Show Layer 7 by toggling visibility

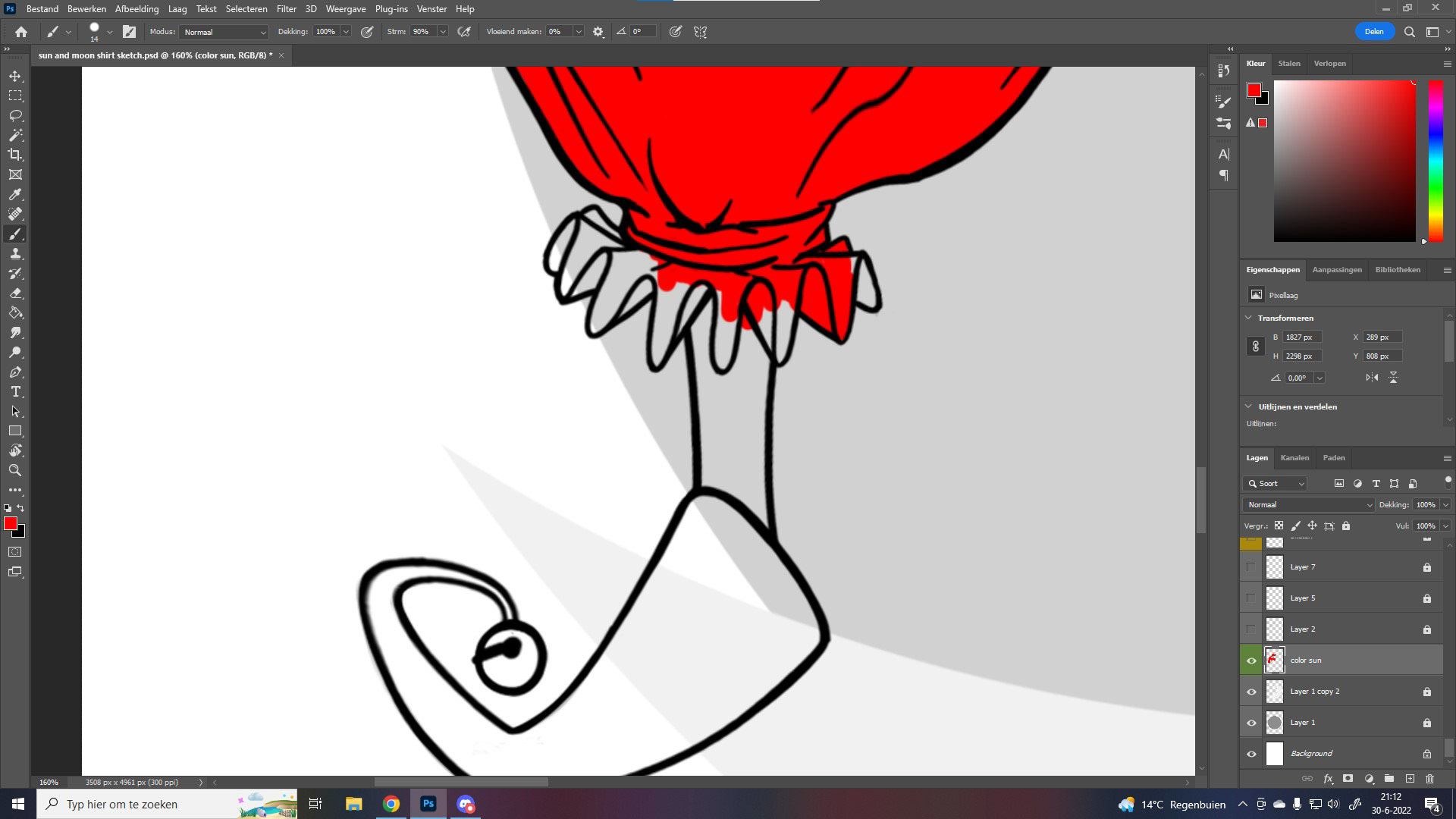pyautogui.click(x=1251, y=567)
